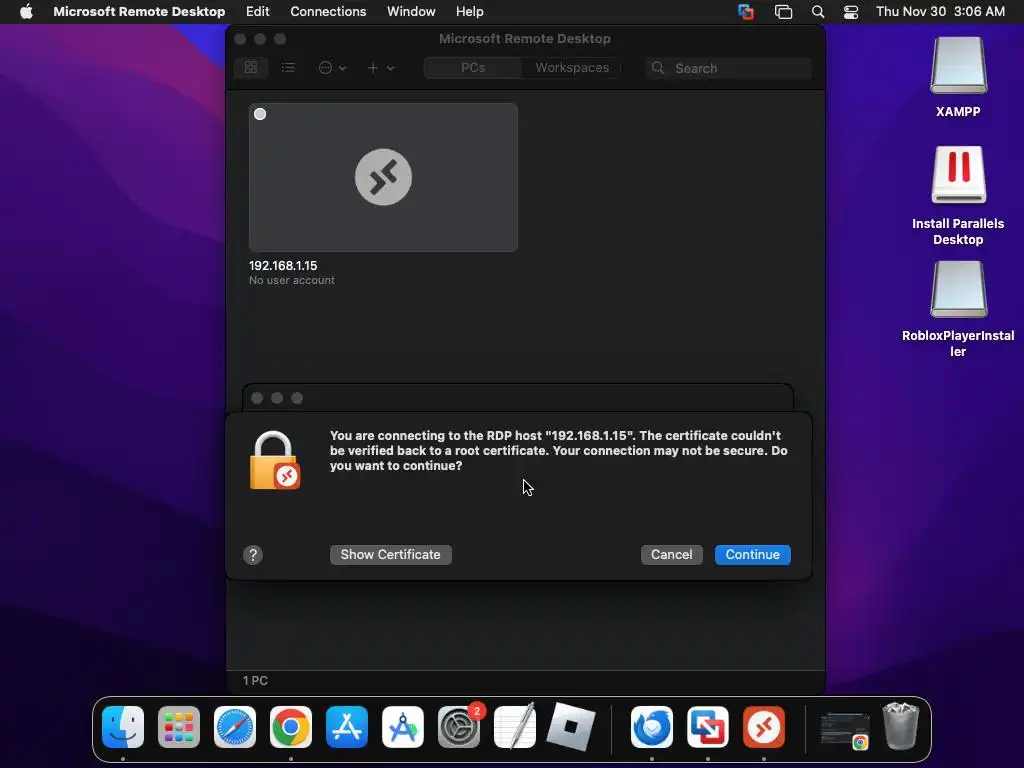The width and height of the screenshot is (1024, 768).
Task: Open the plus Add dropdown
Action: pos(381,67)
